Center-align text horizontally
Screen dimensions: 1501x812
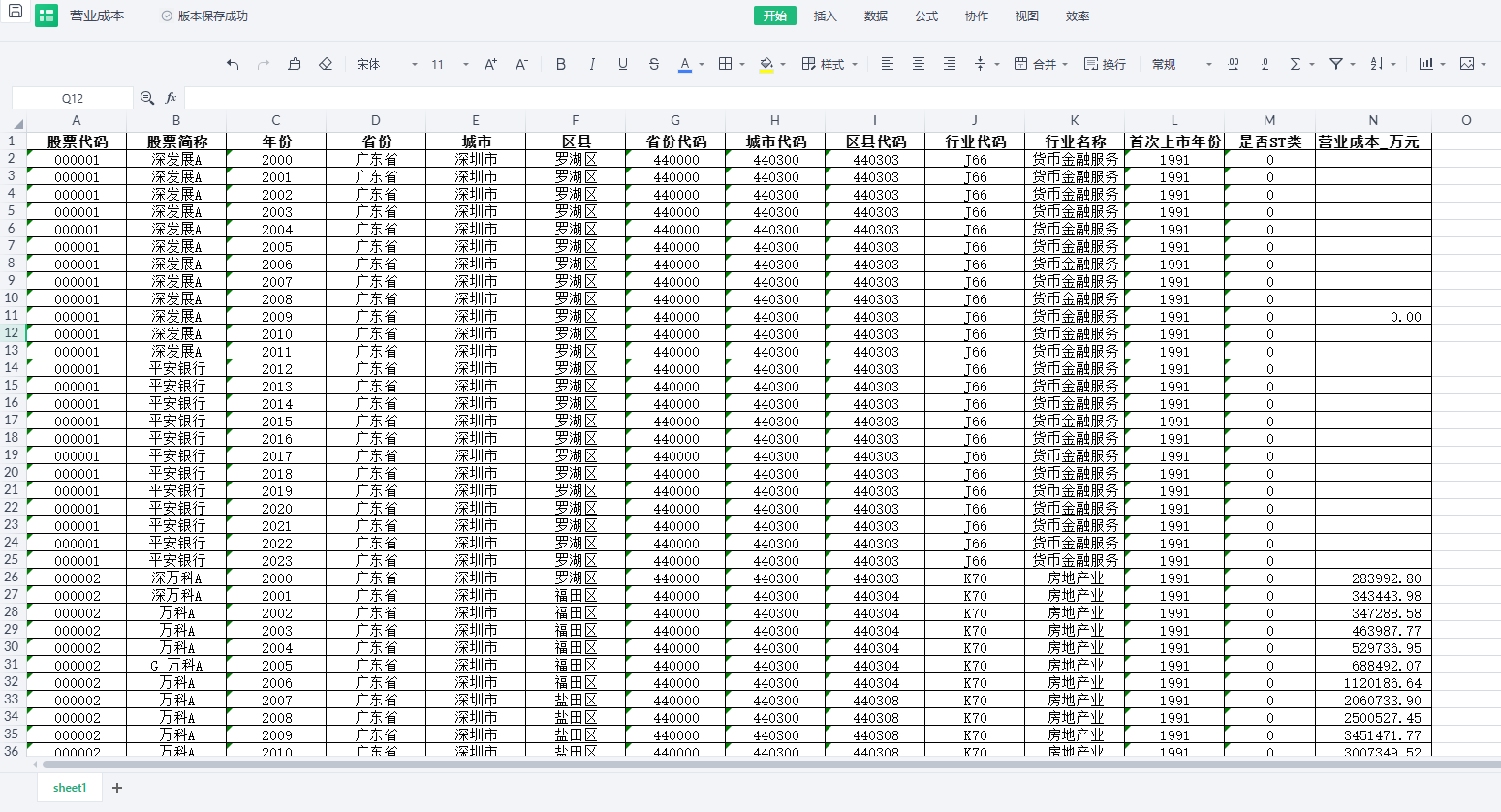(919, 64)
